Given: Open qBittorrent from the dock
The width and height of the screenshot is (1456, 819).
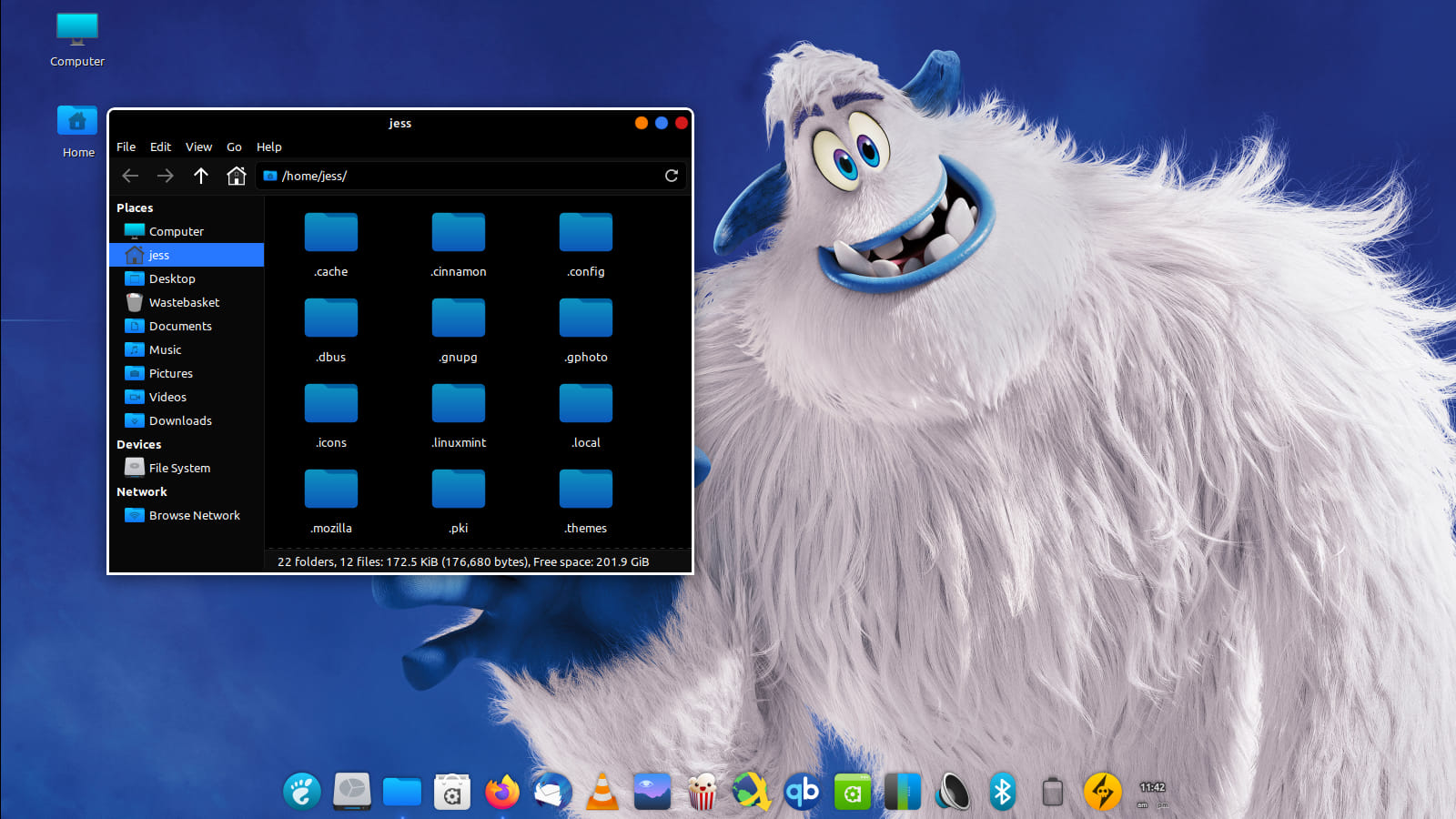Looking at the screenshot, I should 802,792.
